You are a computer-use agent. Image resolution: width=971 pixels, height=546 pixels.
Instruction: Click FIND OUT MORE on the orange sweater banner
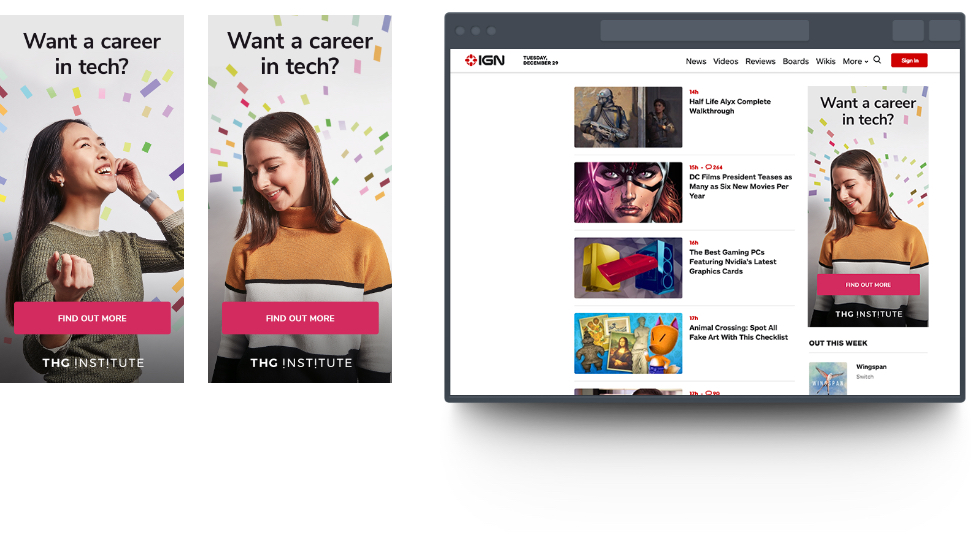point(300,318)
